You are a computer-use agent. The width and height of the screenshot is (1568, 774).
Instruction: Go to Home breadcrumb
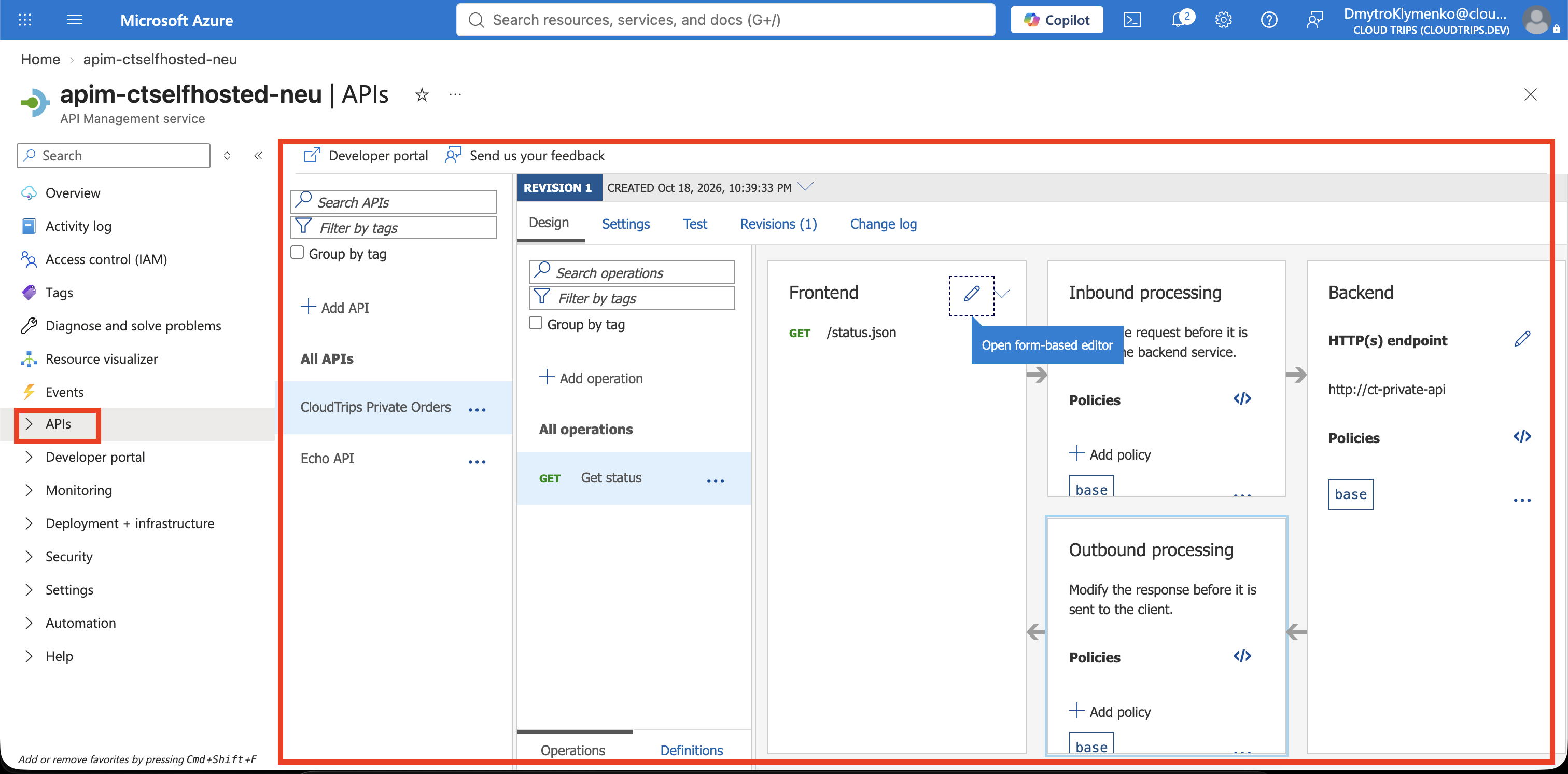pos(40,59)
